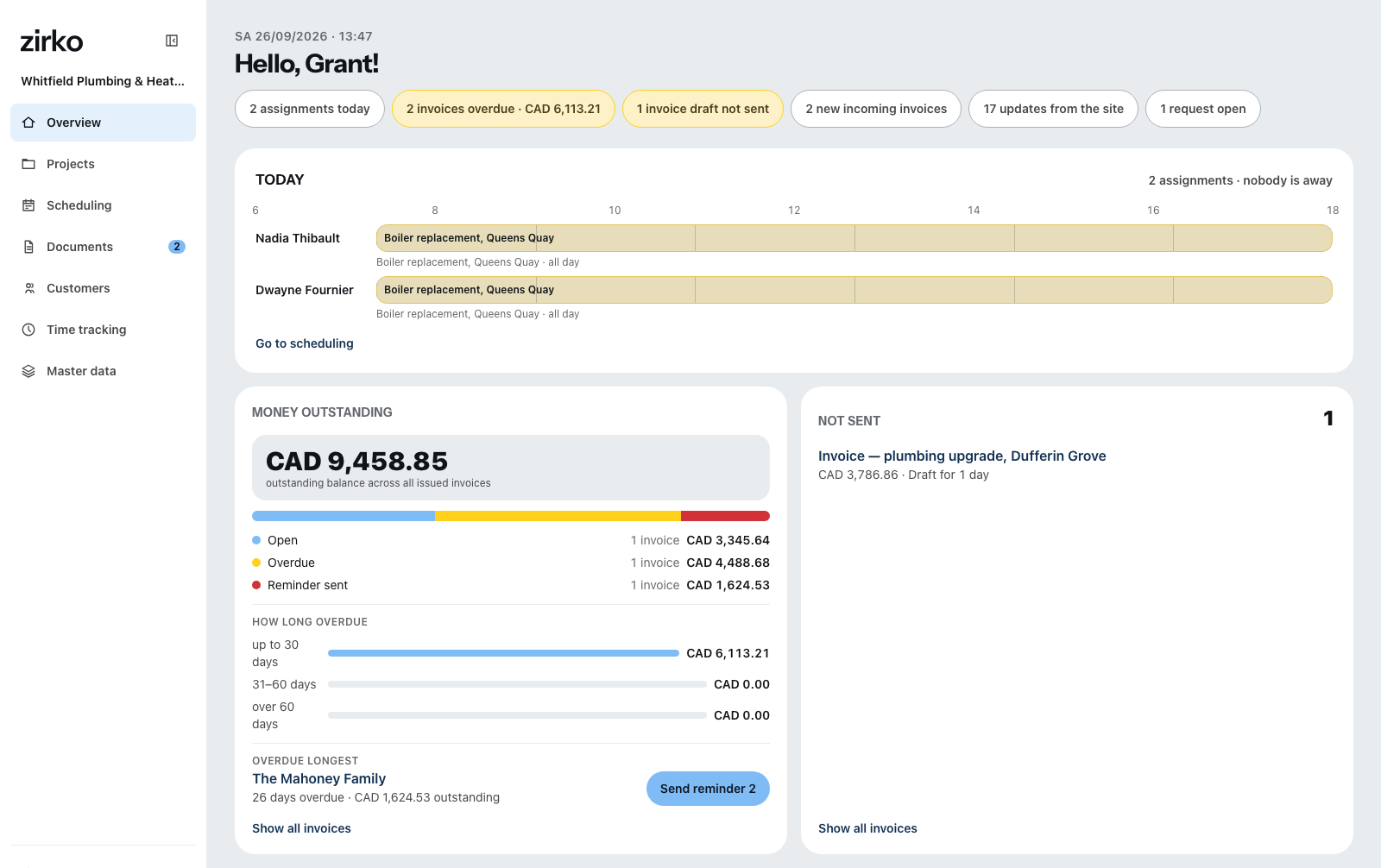1381x868 pixels.
Task: Open the Overview menu item
Action: click(x=103, y=123)
